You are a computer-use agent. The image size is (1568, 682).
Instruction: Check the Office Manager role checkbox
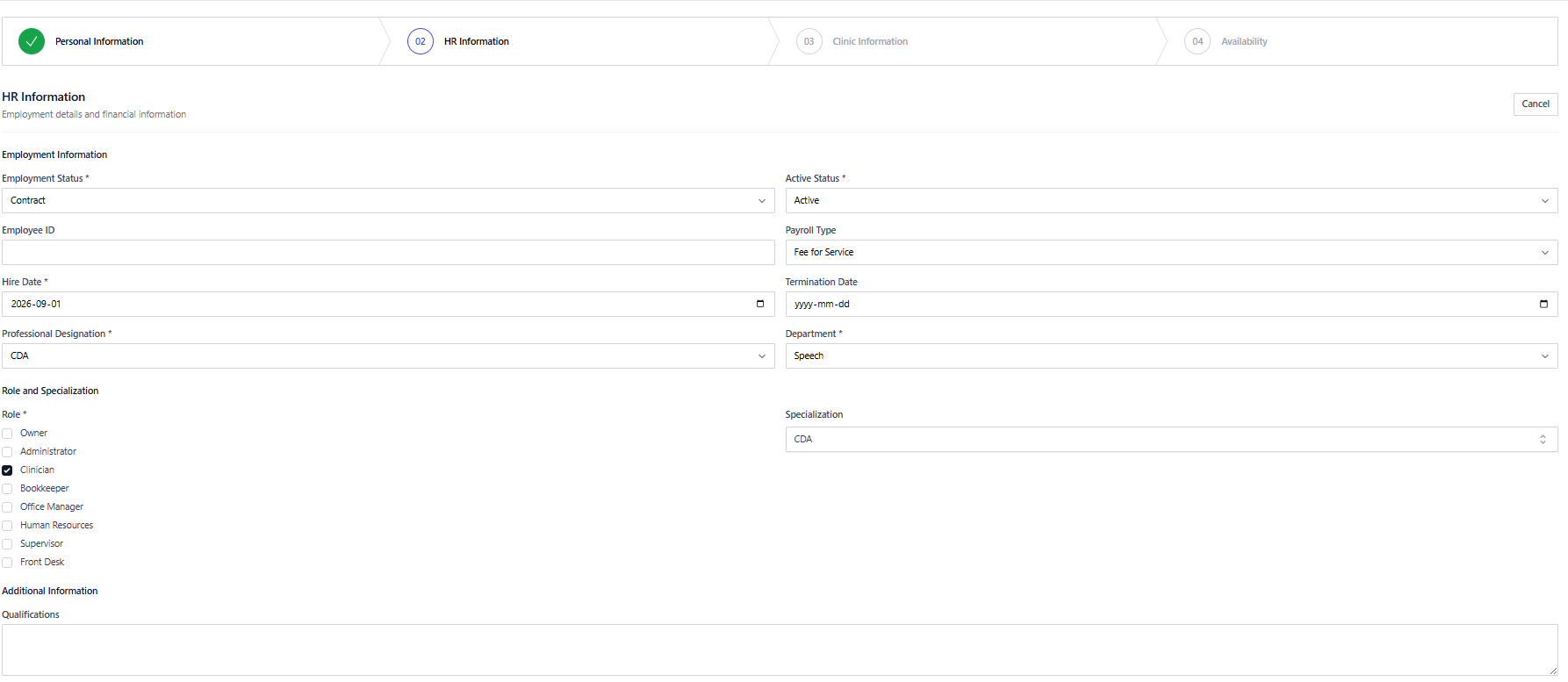pos(7,507)
